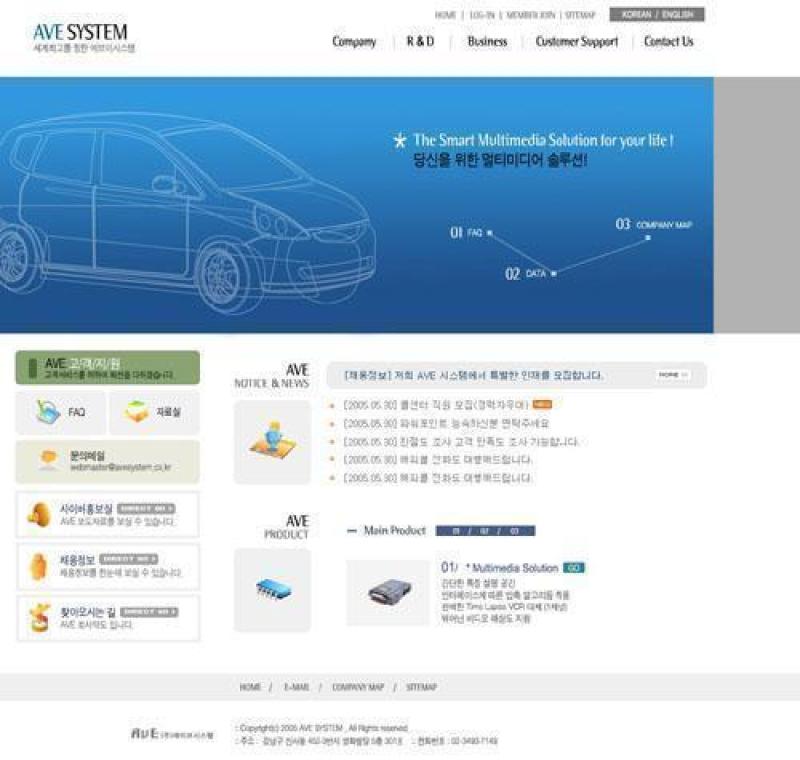Image resolution: width=800 pixels, height=760 pixels.
Task: Click the MEMBER JOIN link at top
Action: point(530,16)
